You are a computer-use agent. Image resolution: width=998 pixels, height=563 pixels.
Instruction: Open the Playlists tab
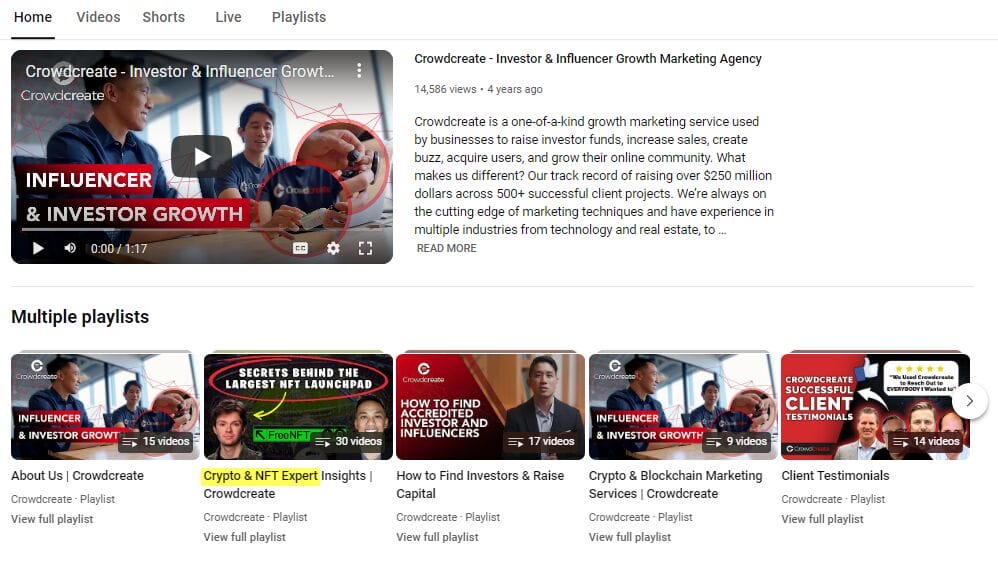coord(299,17)
